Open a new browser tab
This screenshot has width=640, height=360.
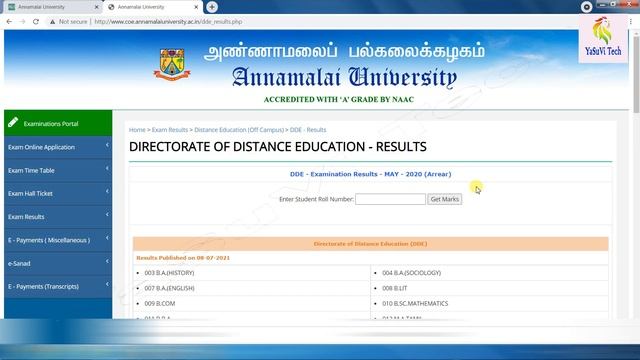pos(212,7)
